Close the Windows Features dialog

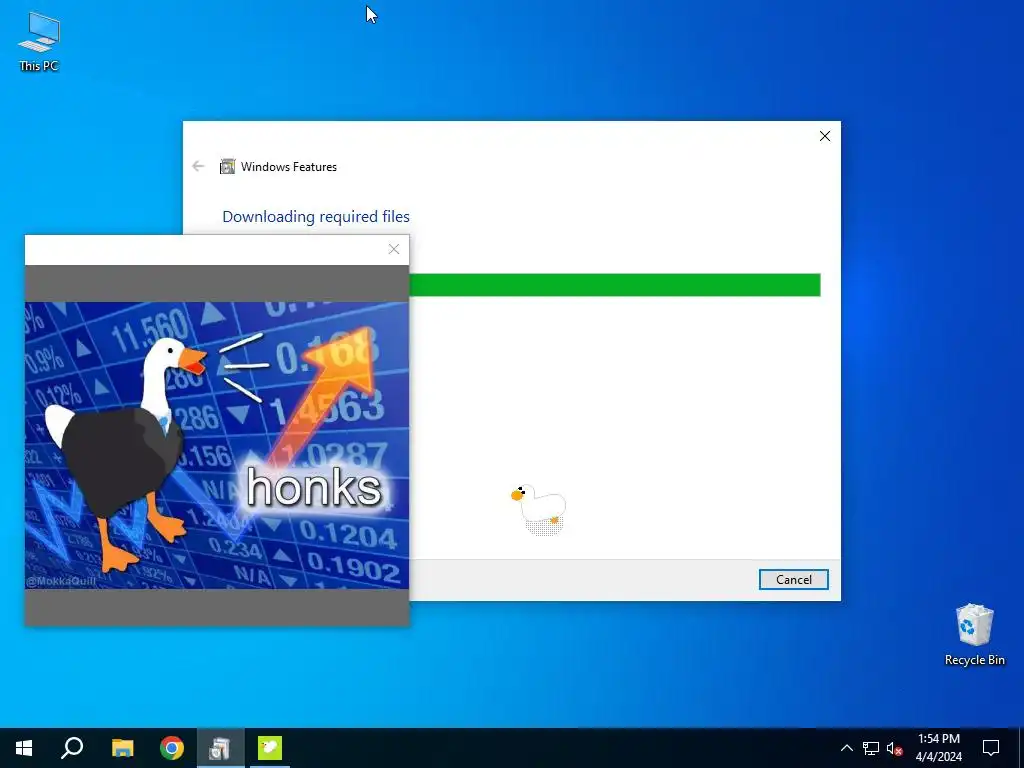pos(825,136)
